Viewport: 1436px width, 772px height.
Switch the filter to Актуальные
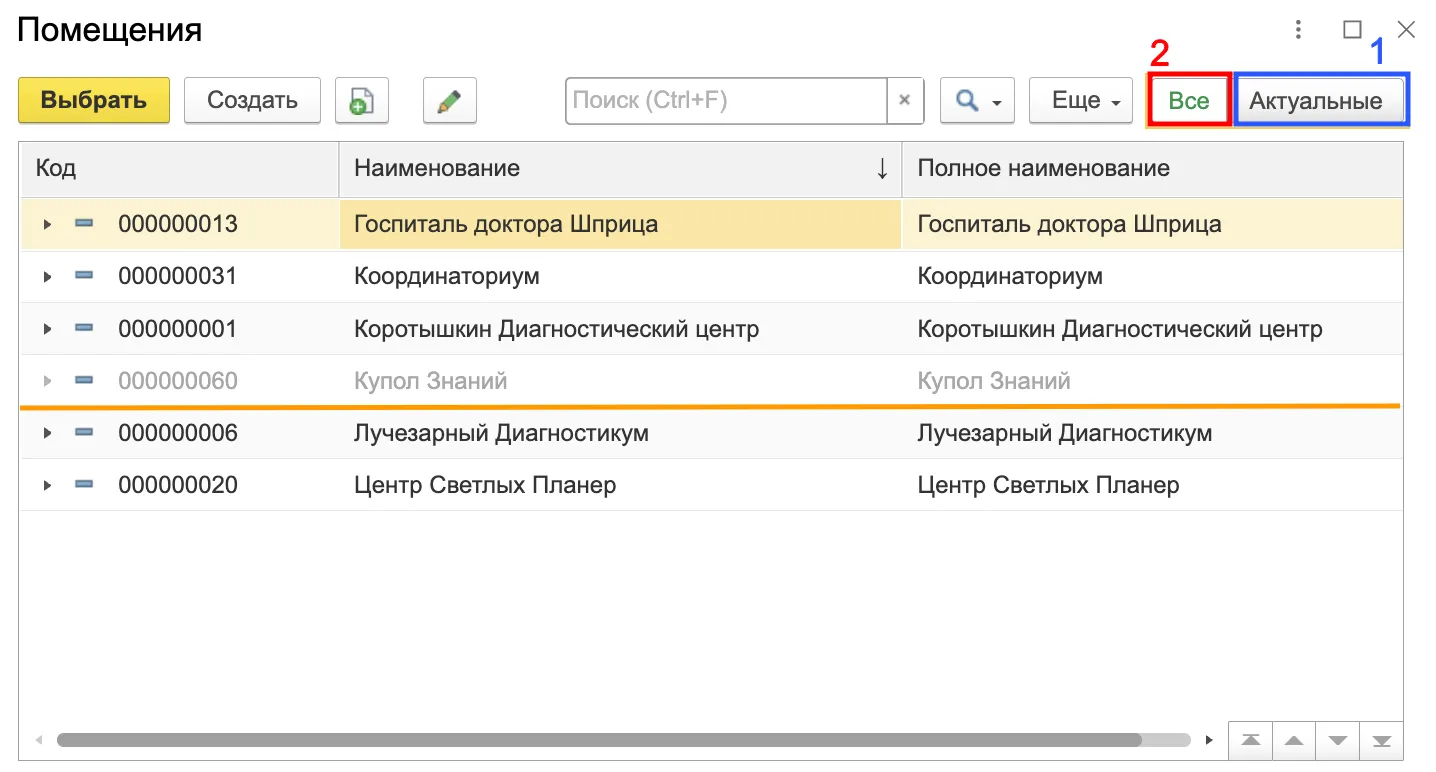pyautogui.click(x=1321, y=100)
